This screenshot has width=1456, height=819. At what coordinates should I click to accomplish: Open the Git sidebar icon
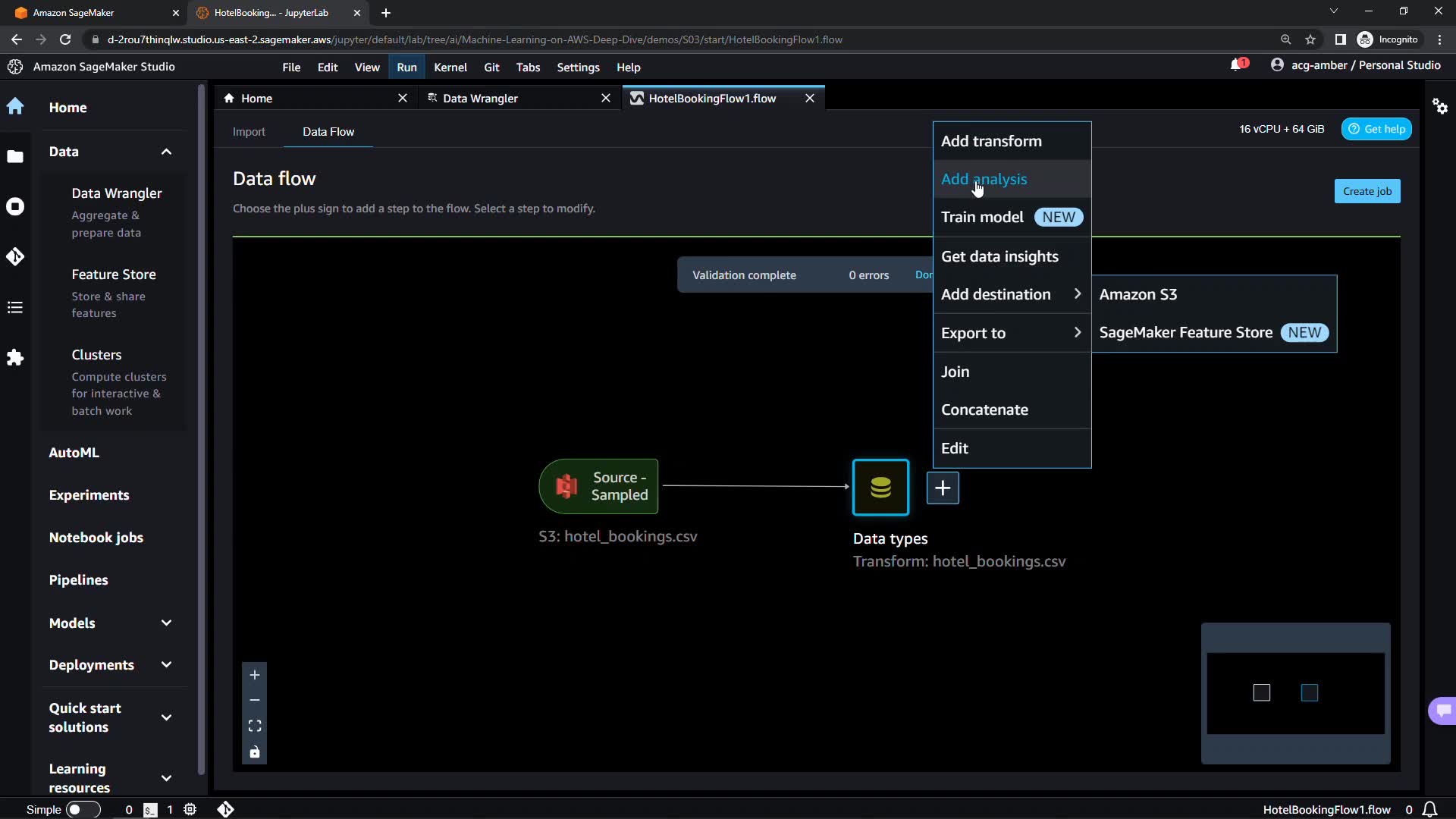[15, 257]
